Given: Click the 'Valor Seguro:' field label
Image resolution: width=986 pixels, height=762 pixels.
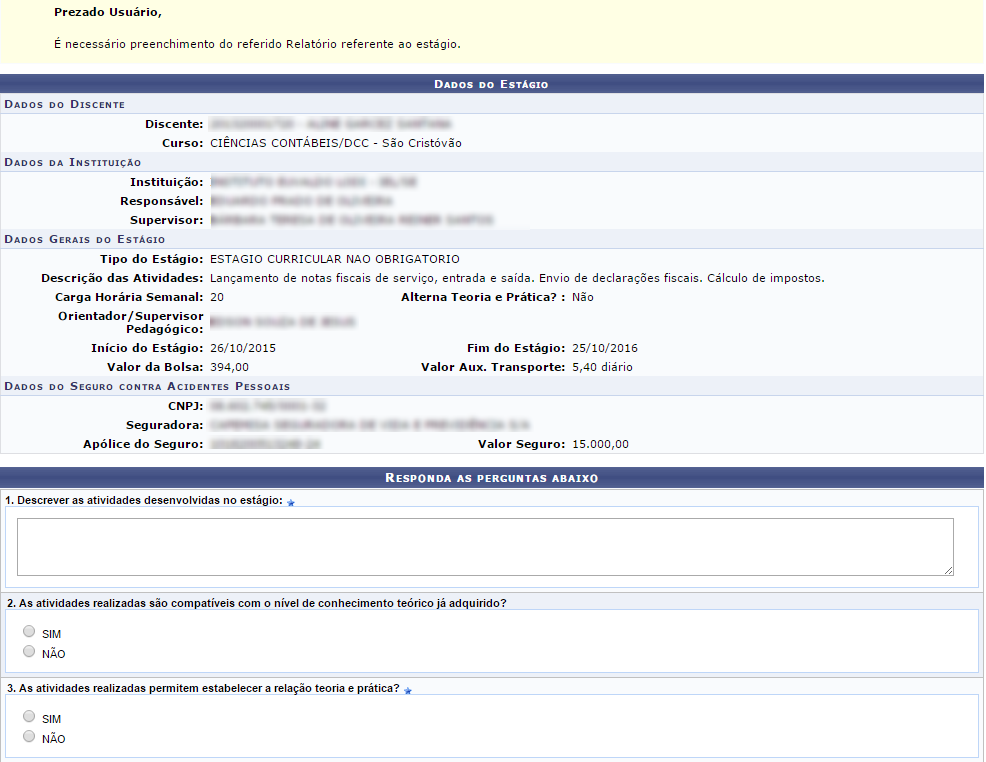Looking at the screenshot, I should pyautogui.click(x=522, y=444).
